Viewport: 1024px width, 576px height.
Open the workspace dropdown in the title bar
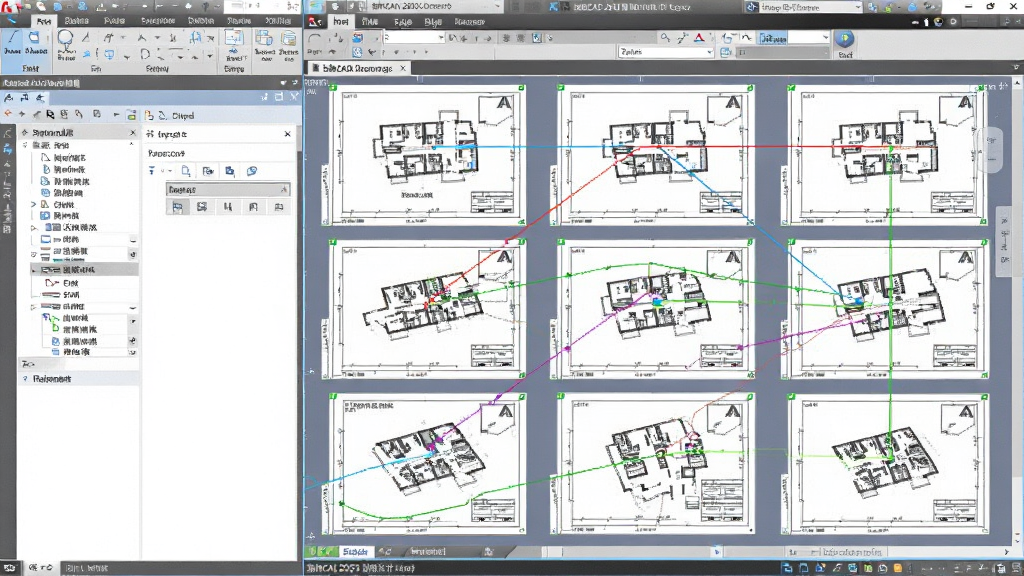(803, 7)
